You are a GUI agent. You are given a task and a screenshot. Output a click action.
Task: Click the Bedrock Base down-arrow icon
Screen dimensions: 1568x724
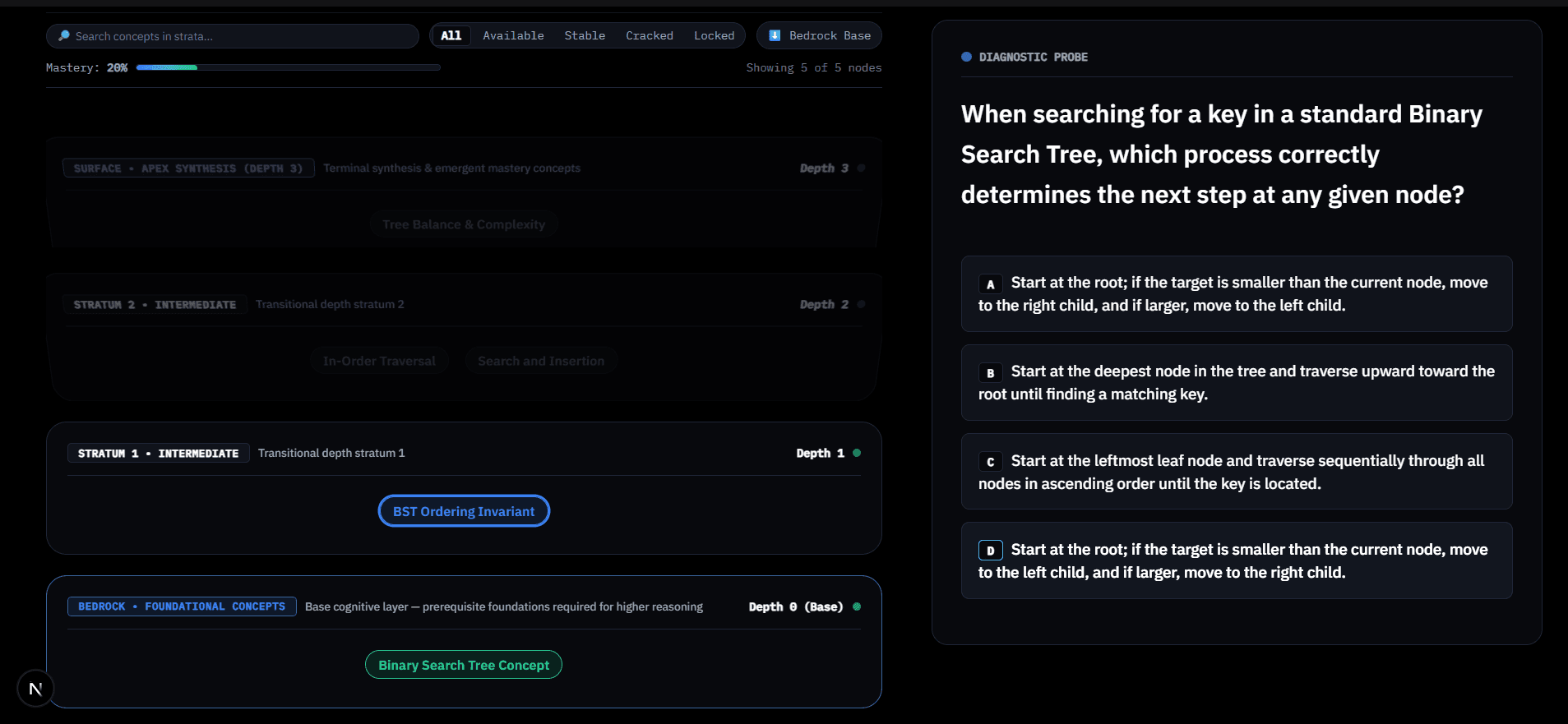(x=775, y=35)
